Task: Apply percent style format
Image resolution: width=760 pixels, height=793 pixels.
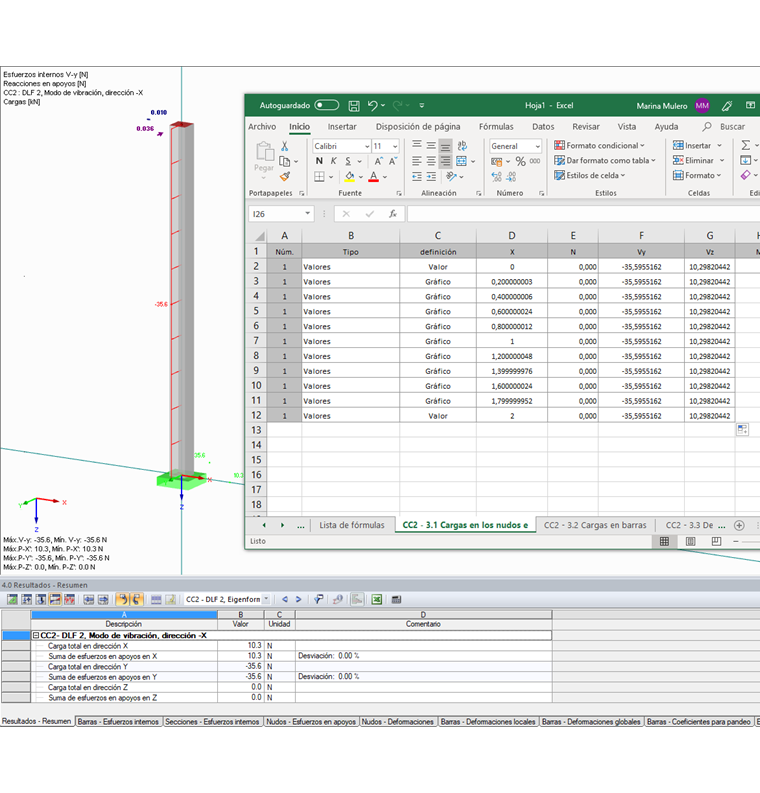Action: point(520,161)
